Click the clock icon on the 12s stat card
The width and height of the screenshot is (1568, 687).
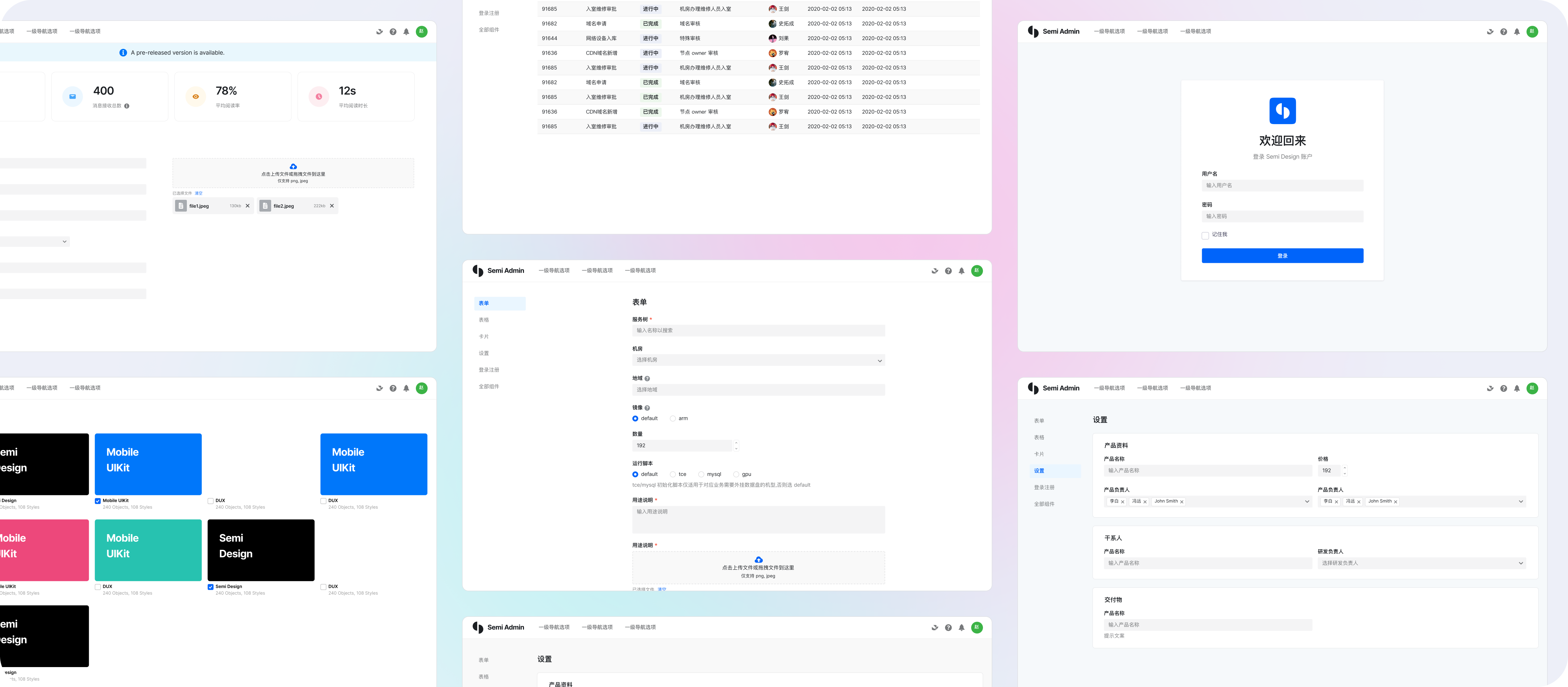[319, 96]
